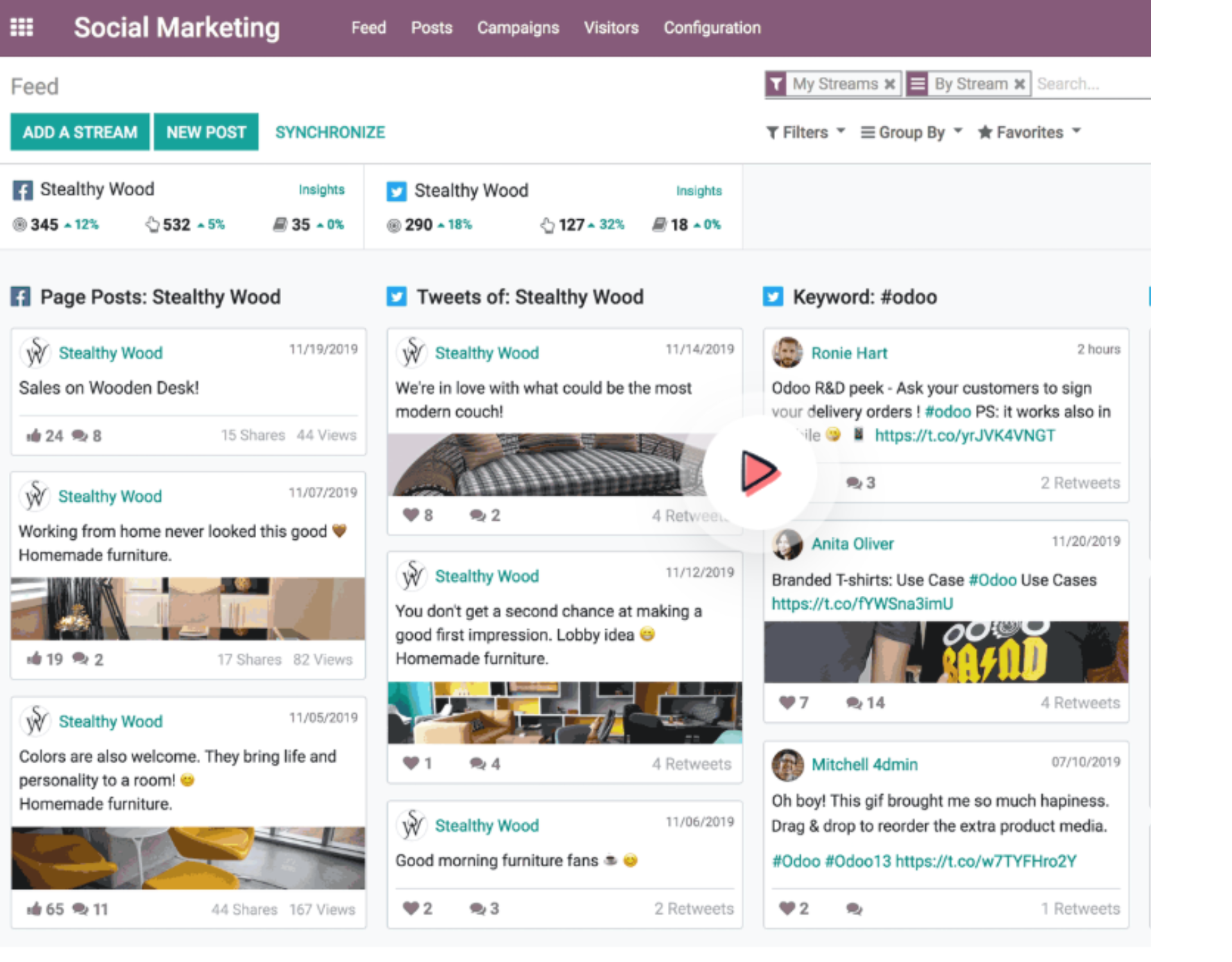
Task: Click the ADD A STREAM button
Action: point(80,132)
